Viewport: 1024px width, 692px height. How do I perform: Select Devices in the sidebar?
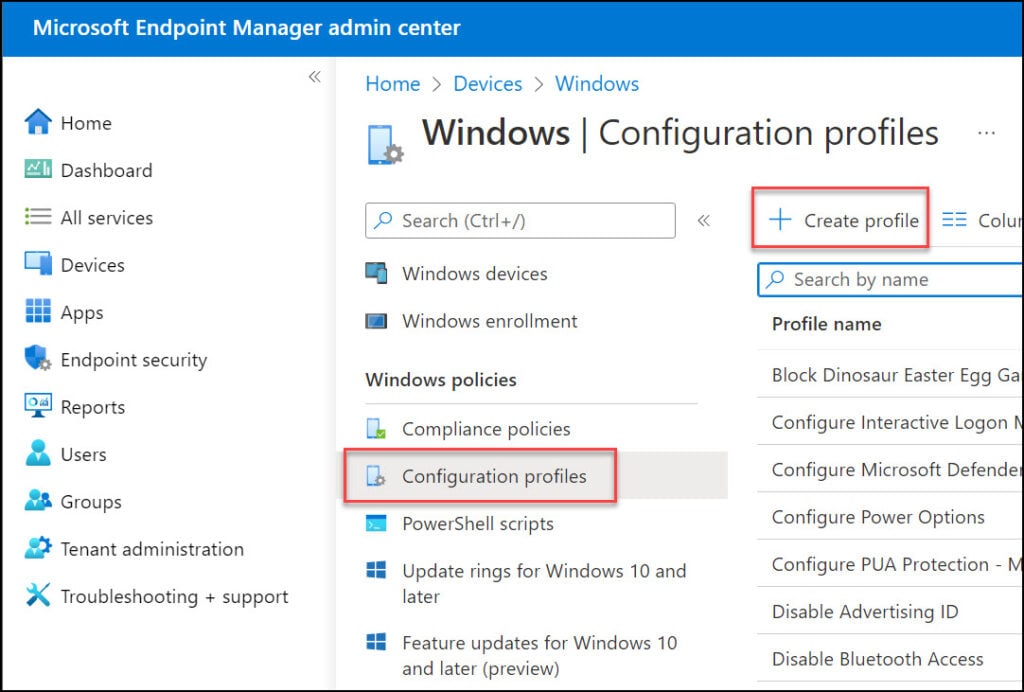(x=93, y=265)
